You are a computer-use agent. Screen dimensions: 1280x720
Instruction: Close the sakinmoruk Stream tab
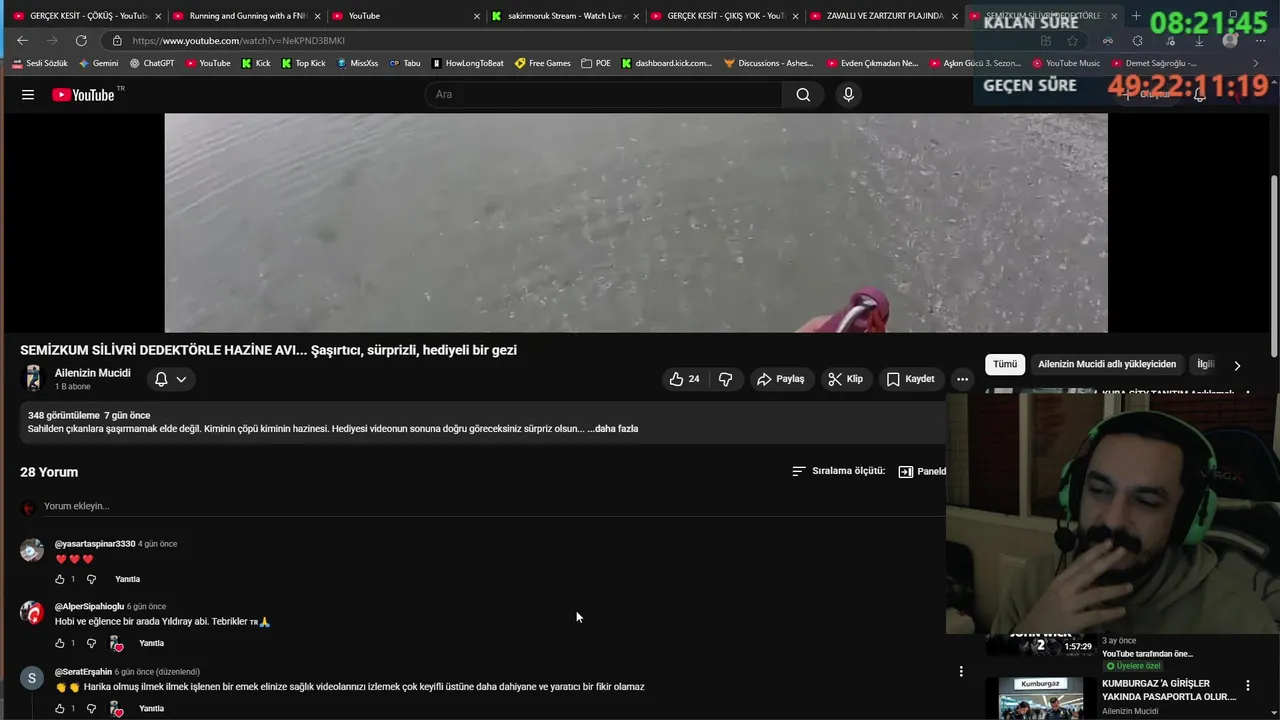(x=637, y=16)
